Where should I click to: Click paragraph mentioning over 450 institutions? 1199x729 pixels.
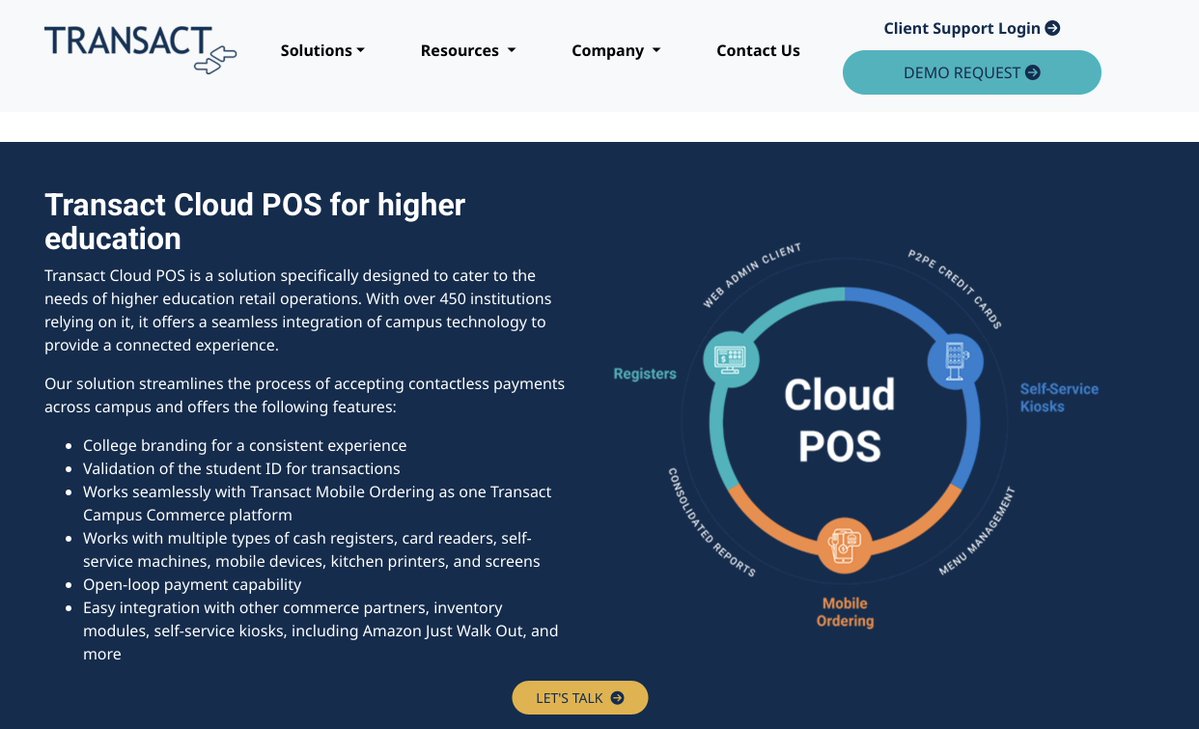coord(297,310)
